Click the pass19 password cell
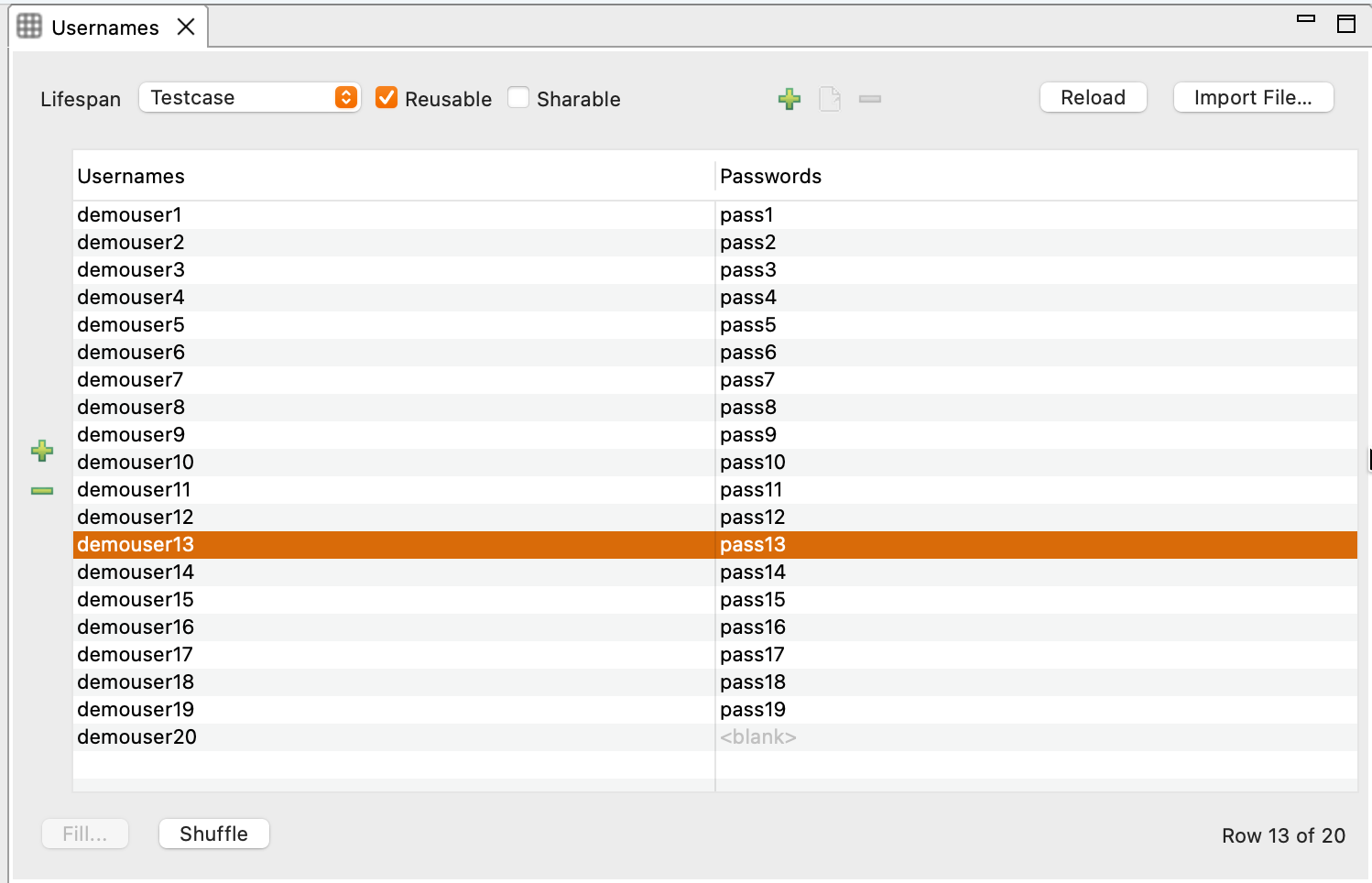1372x883 pixels. (1037, 710)
